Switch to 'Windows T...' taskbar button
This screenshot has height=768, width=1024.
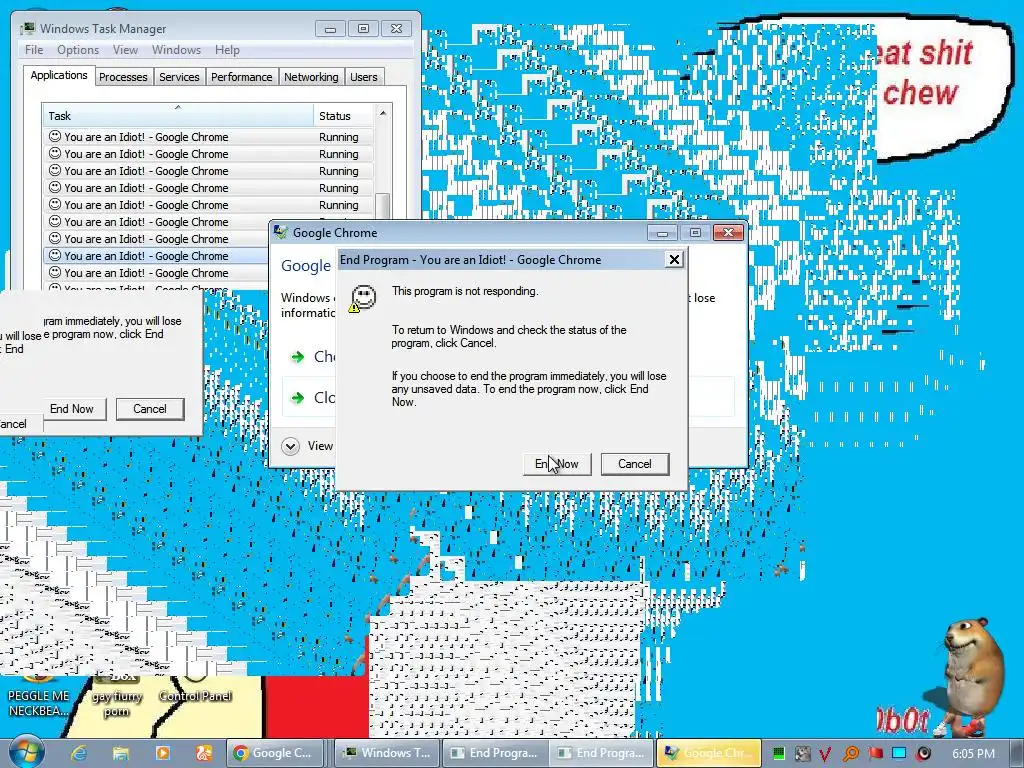(x=385, y=753)
